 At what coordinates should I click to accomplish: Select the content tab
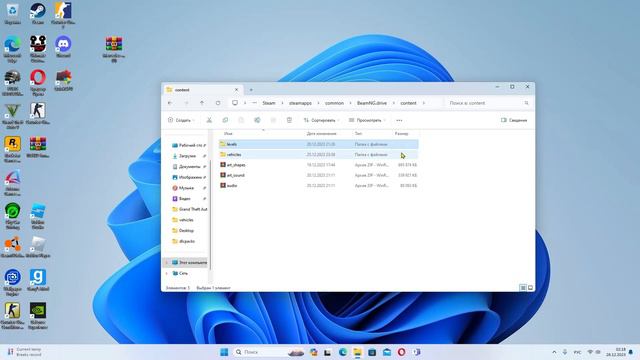click(203, 90)
